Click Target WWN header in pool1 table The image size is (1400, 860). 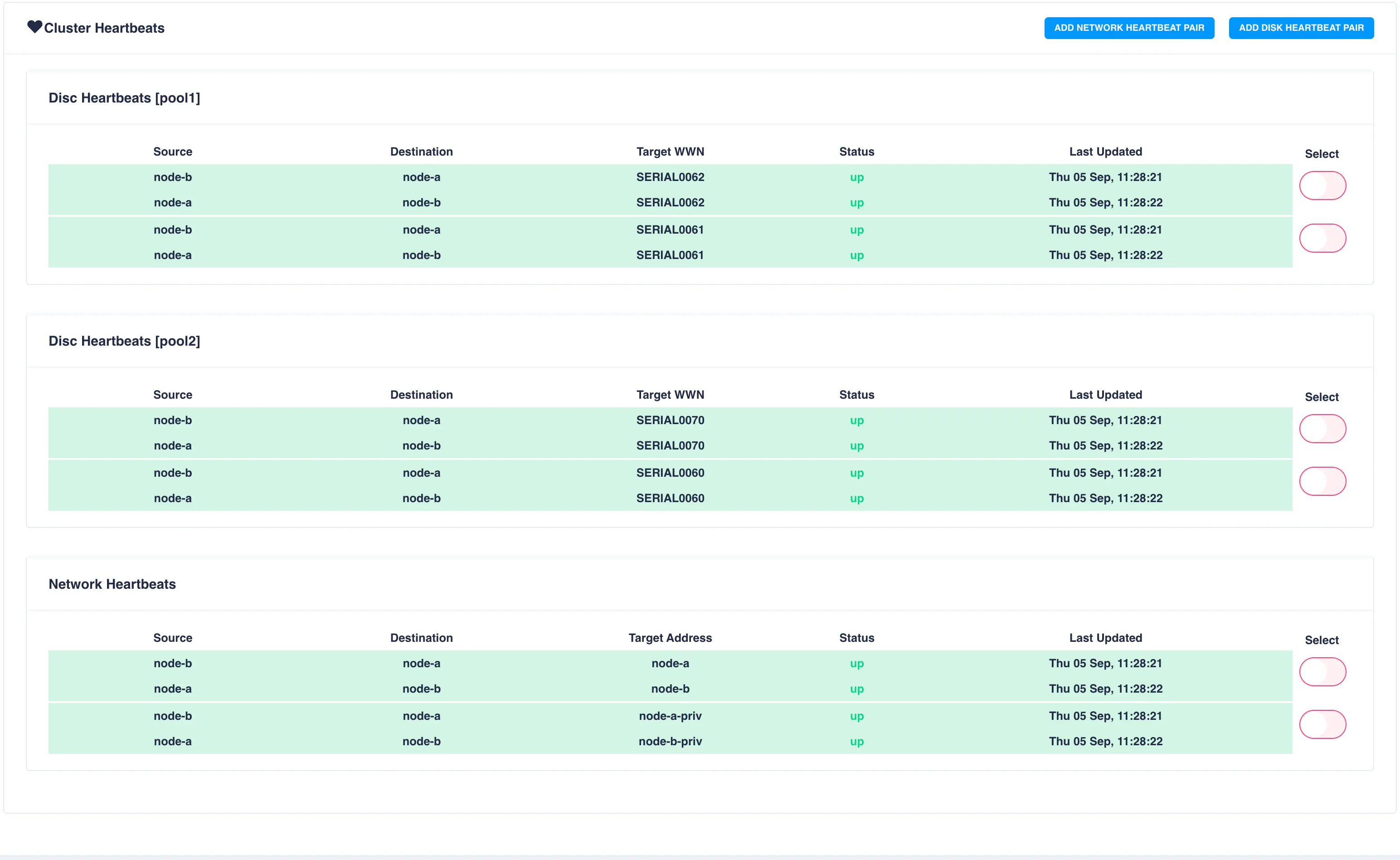(670, 151)
